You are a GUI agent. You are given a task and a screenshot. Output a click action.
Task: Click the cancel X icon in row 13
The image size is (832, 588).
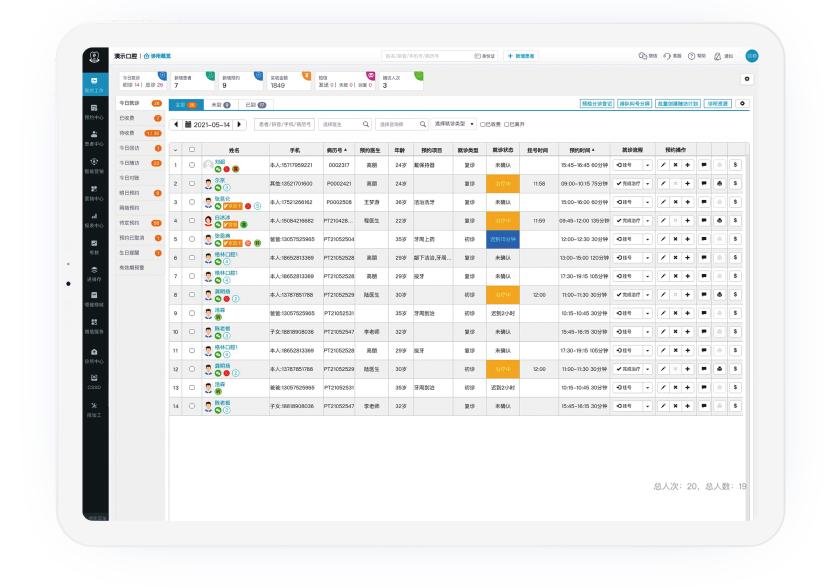[x=675, y=387]
